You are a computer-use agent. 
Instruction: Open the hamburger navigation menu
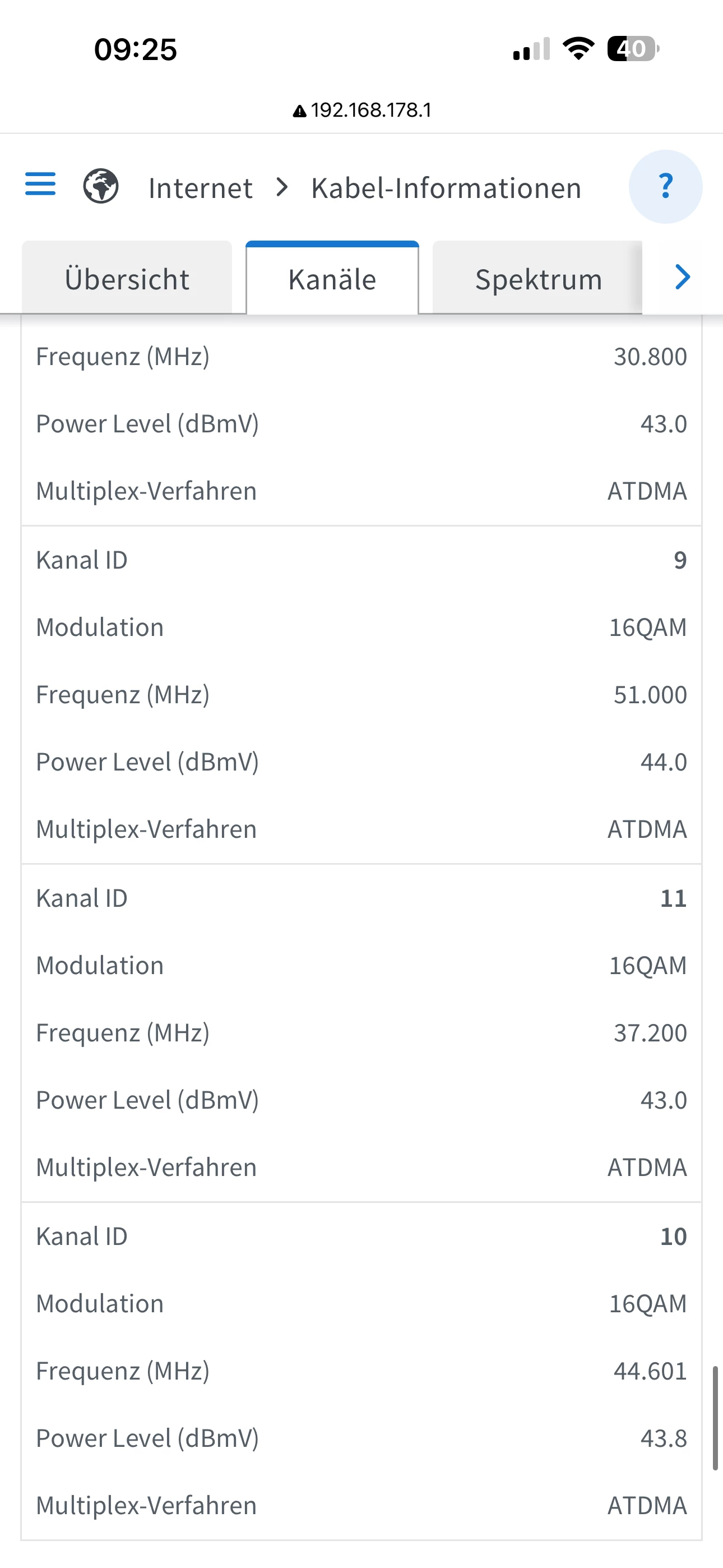[40, 185]
